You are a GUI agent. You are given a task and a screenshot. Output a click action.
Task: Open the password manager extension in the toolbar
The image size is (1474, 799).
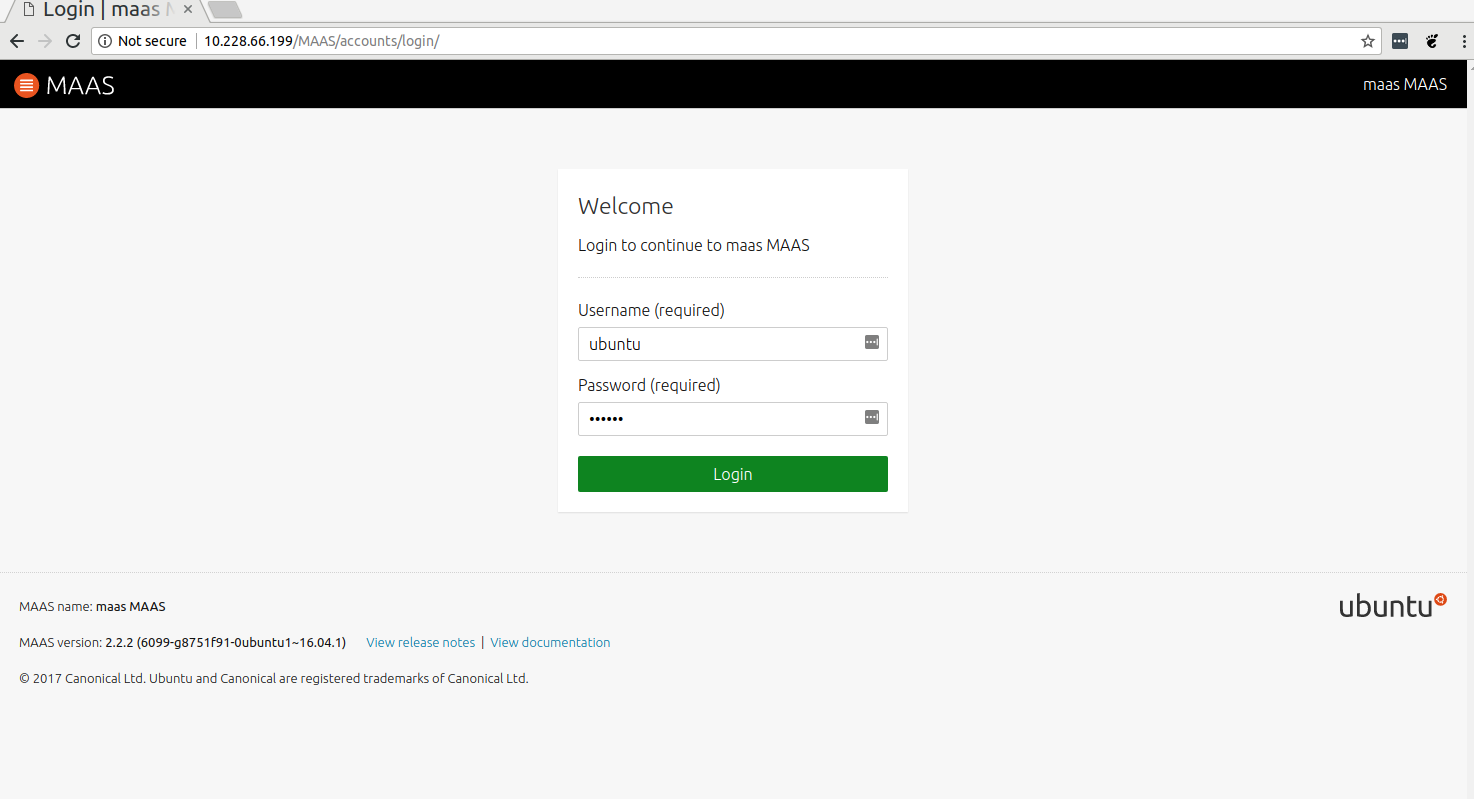(1400, 41)
